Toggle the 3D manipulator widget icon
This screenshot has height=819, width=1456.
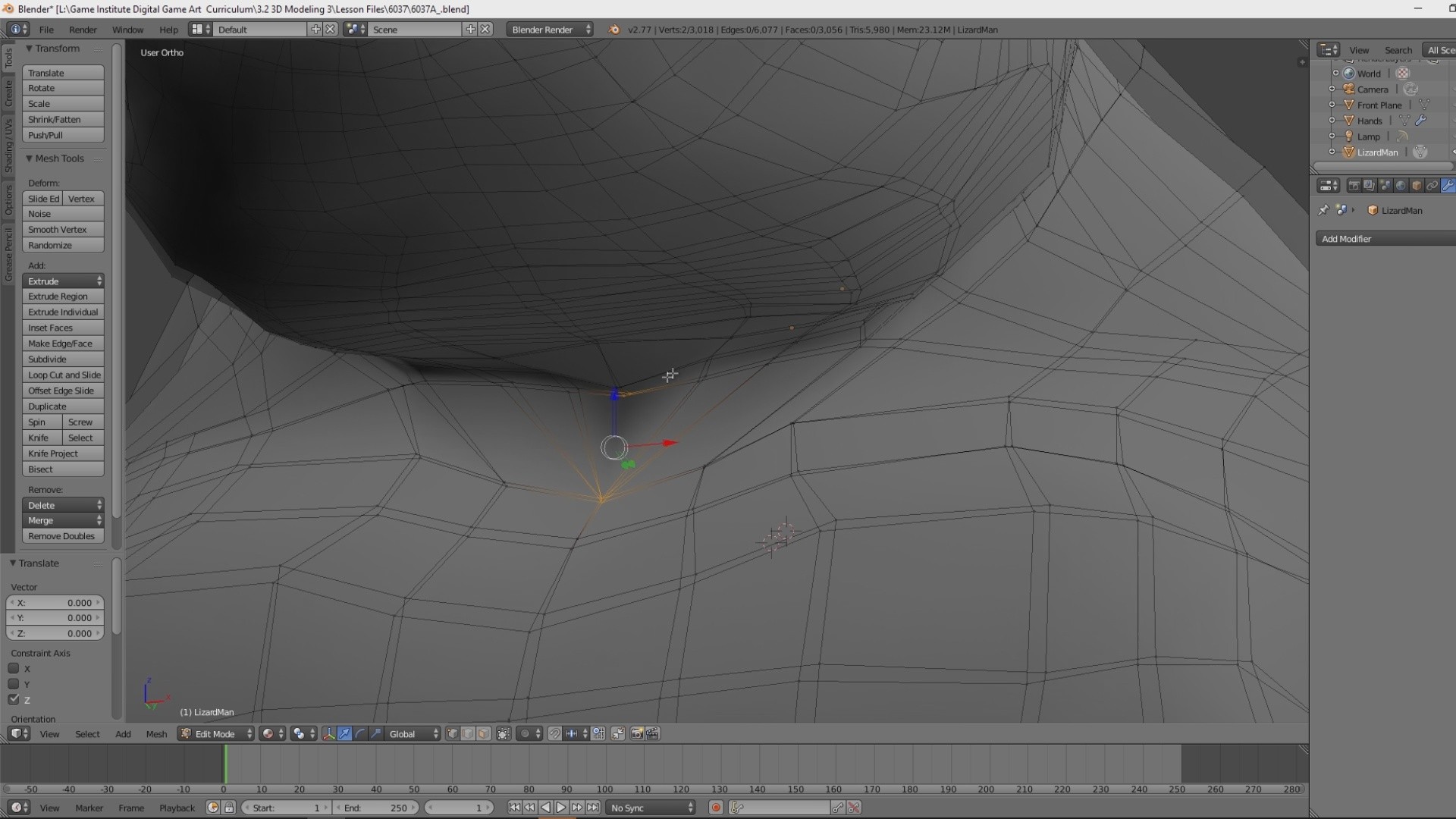pos(328,733)
